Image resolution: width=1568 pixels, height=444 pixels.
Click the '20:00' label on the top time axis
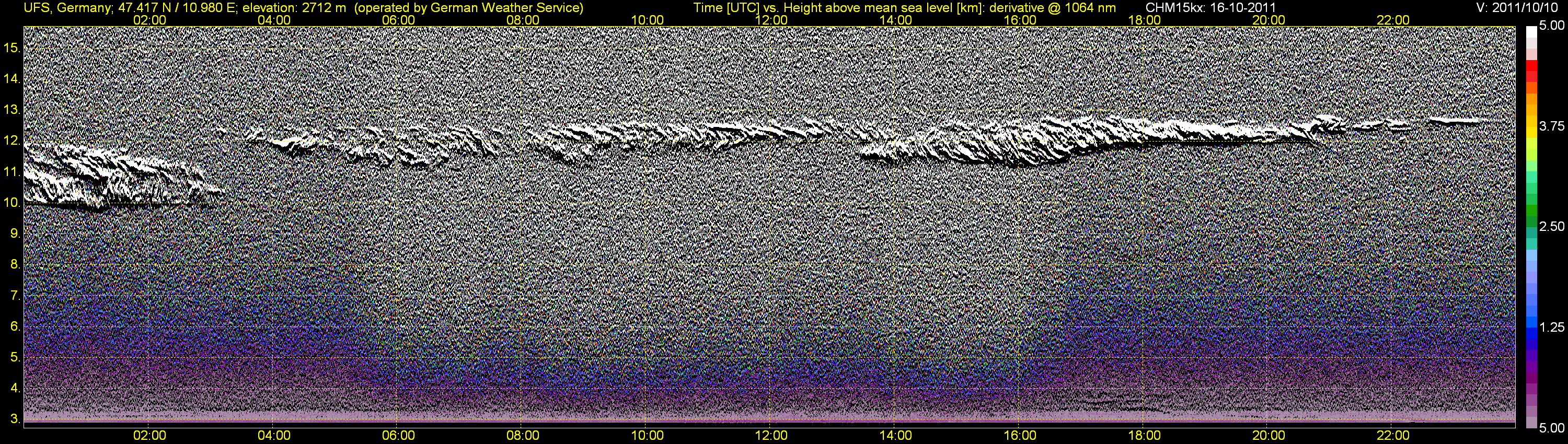[x=1269, y=20]
